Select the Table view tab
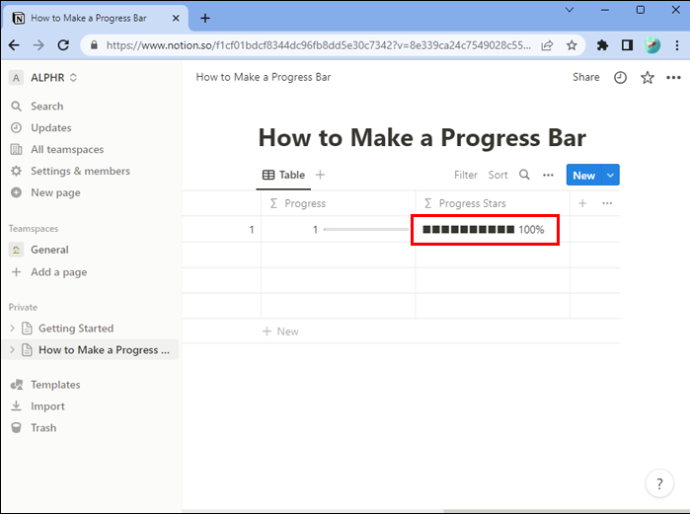This screenshot has width=690, height=514. tap(283, 175)
